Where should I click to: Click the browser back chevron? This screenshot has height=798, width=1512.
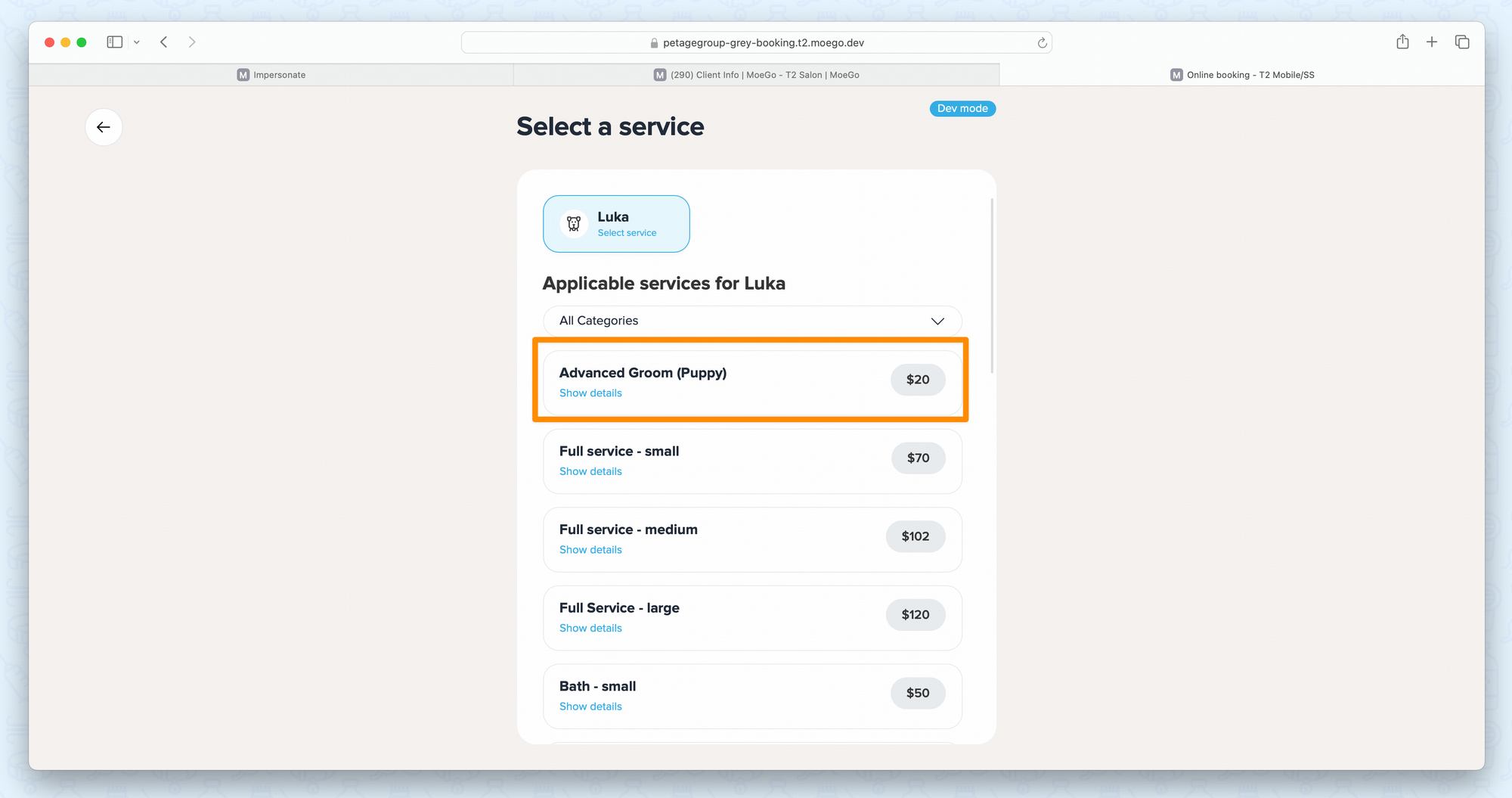point(164,42)
